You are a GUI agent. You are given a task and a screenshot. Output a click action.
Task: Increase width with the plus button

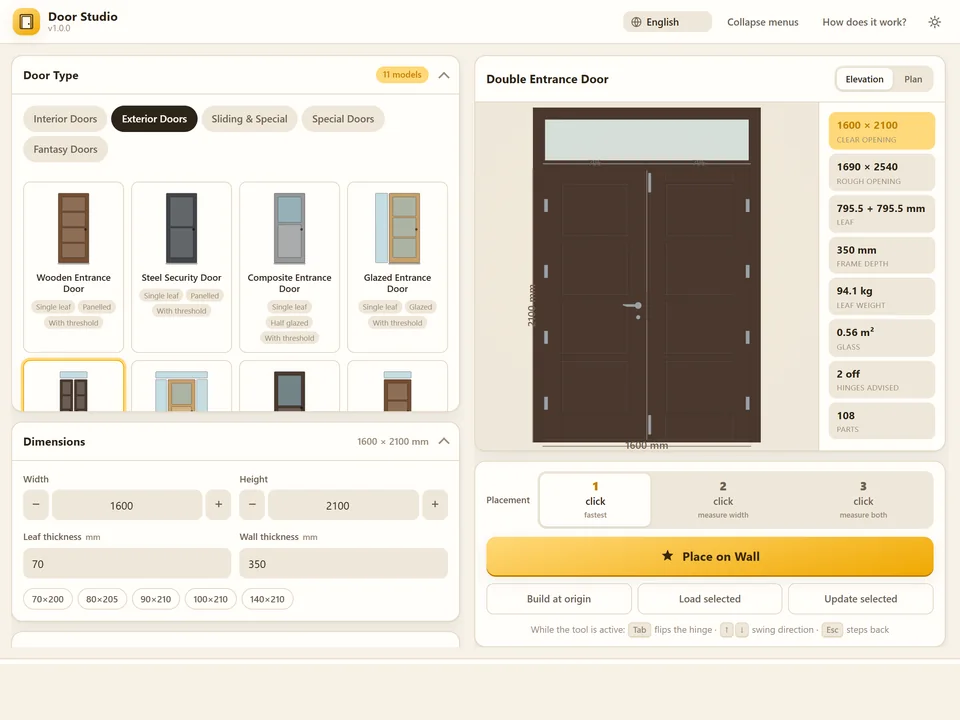coord(219,505)
